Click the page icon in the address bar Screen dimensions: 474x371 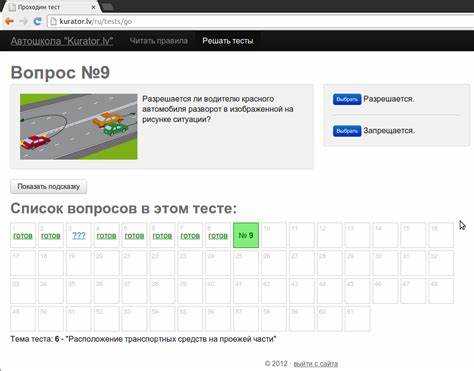(x=53, y=22)
